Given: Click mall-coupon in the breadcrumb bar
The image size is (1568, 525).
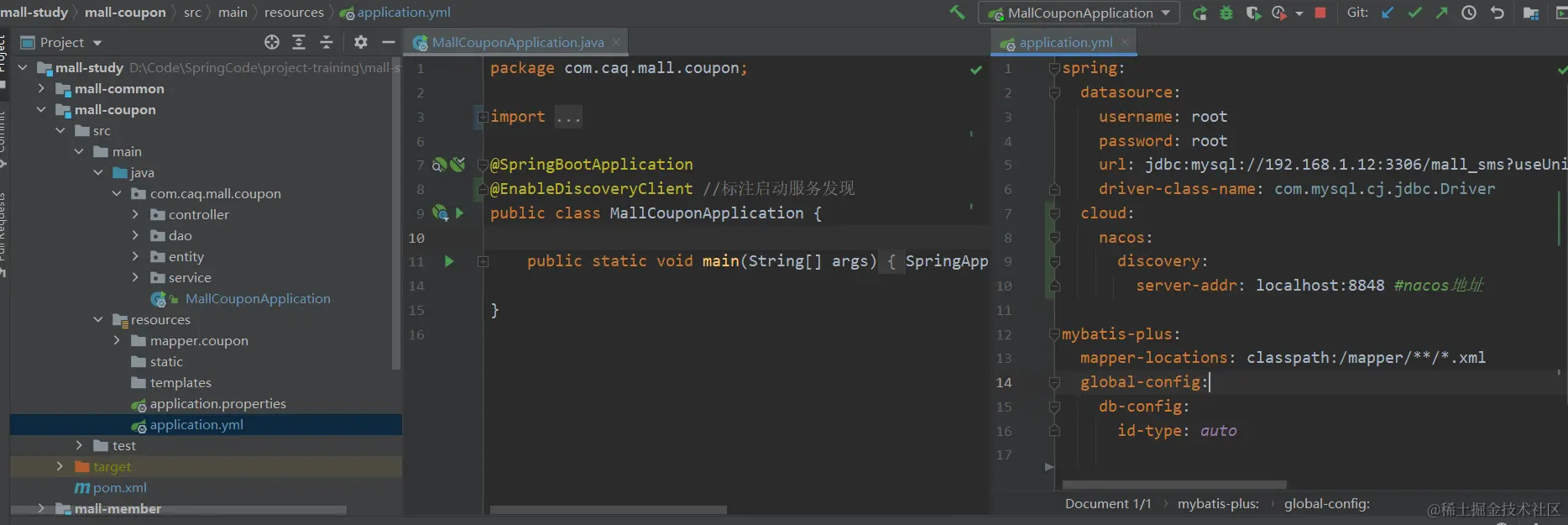Looking at the screenshot, I should point(125,12).
